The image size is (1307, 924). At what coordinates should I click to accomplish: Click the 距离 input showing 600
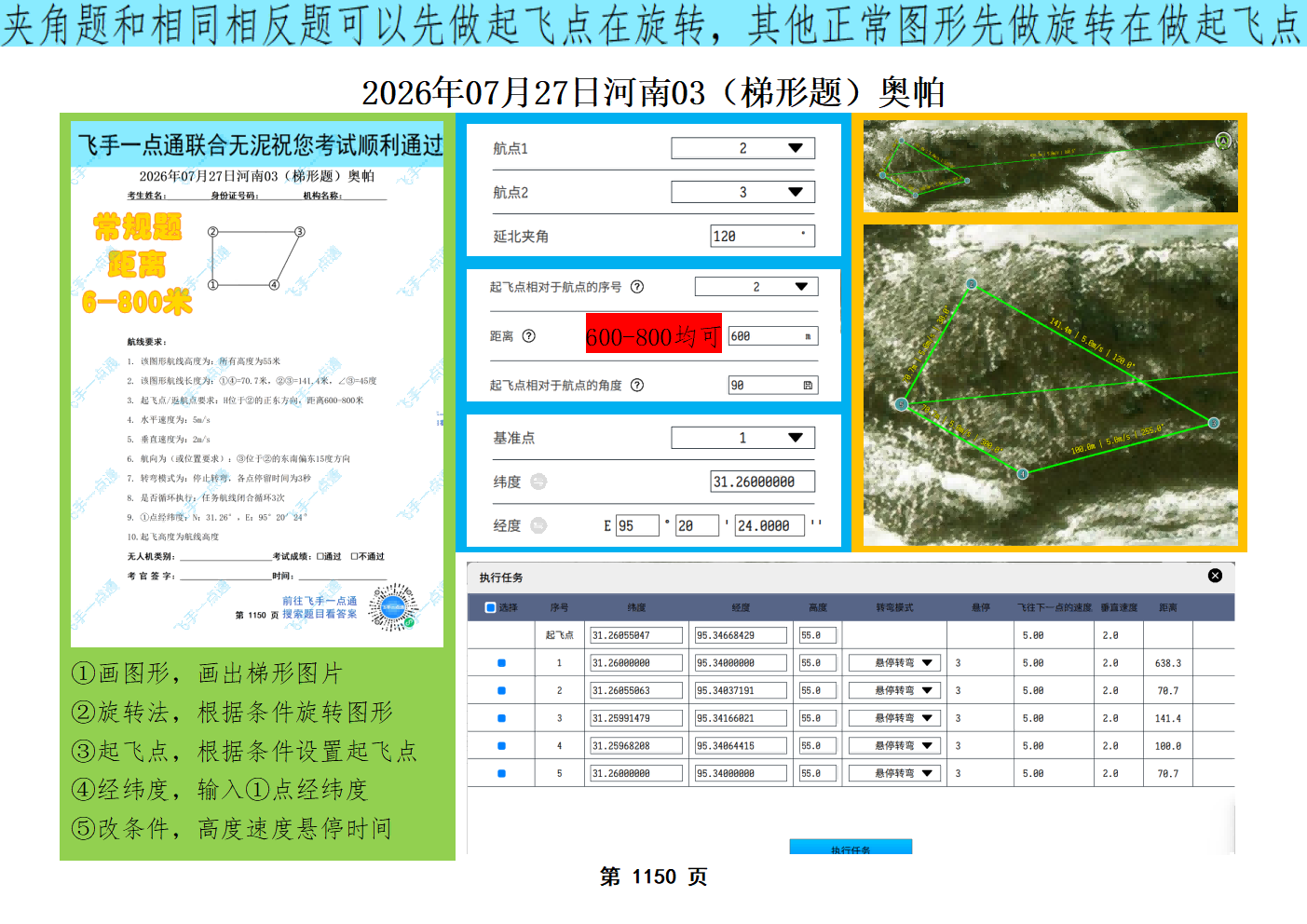pos(773,336)
